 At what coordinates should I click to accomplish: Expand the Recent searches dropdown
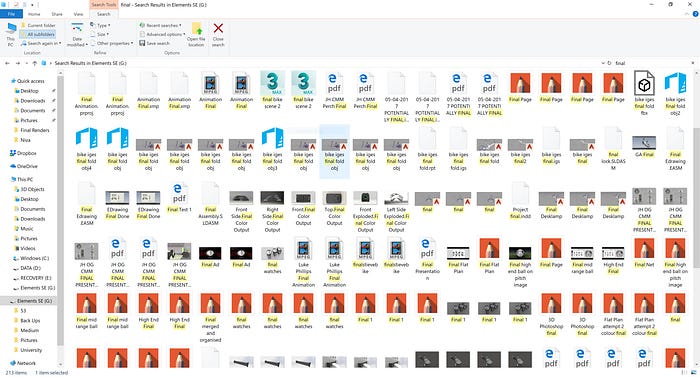pos(160,25)
